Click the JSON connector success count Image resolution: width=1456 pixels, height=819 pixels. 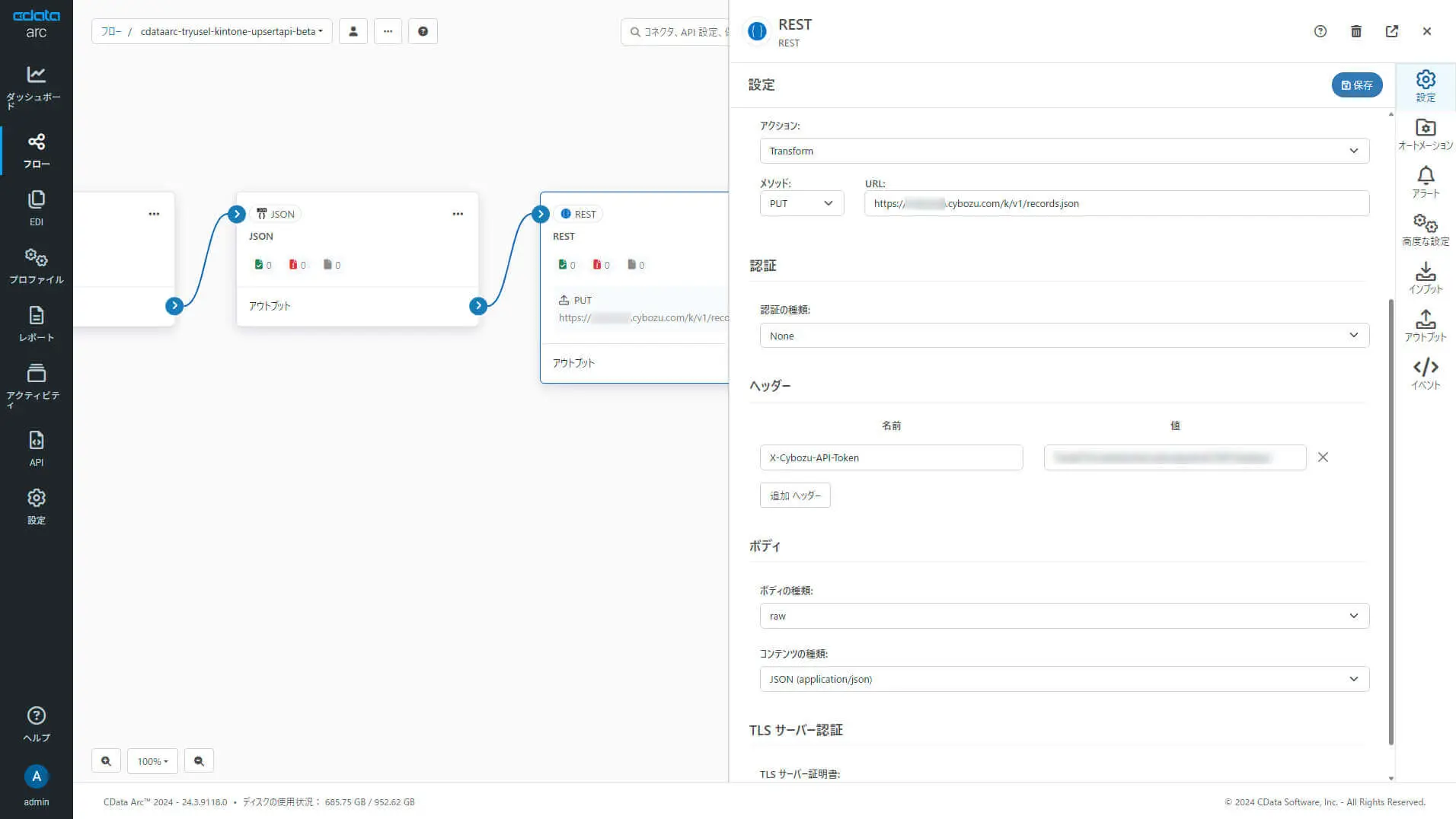[263, 265]
